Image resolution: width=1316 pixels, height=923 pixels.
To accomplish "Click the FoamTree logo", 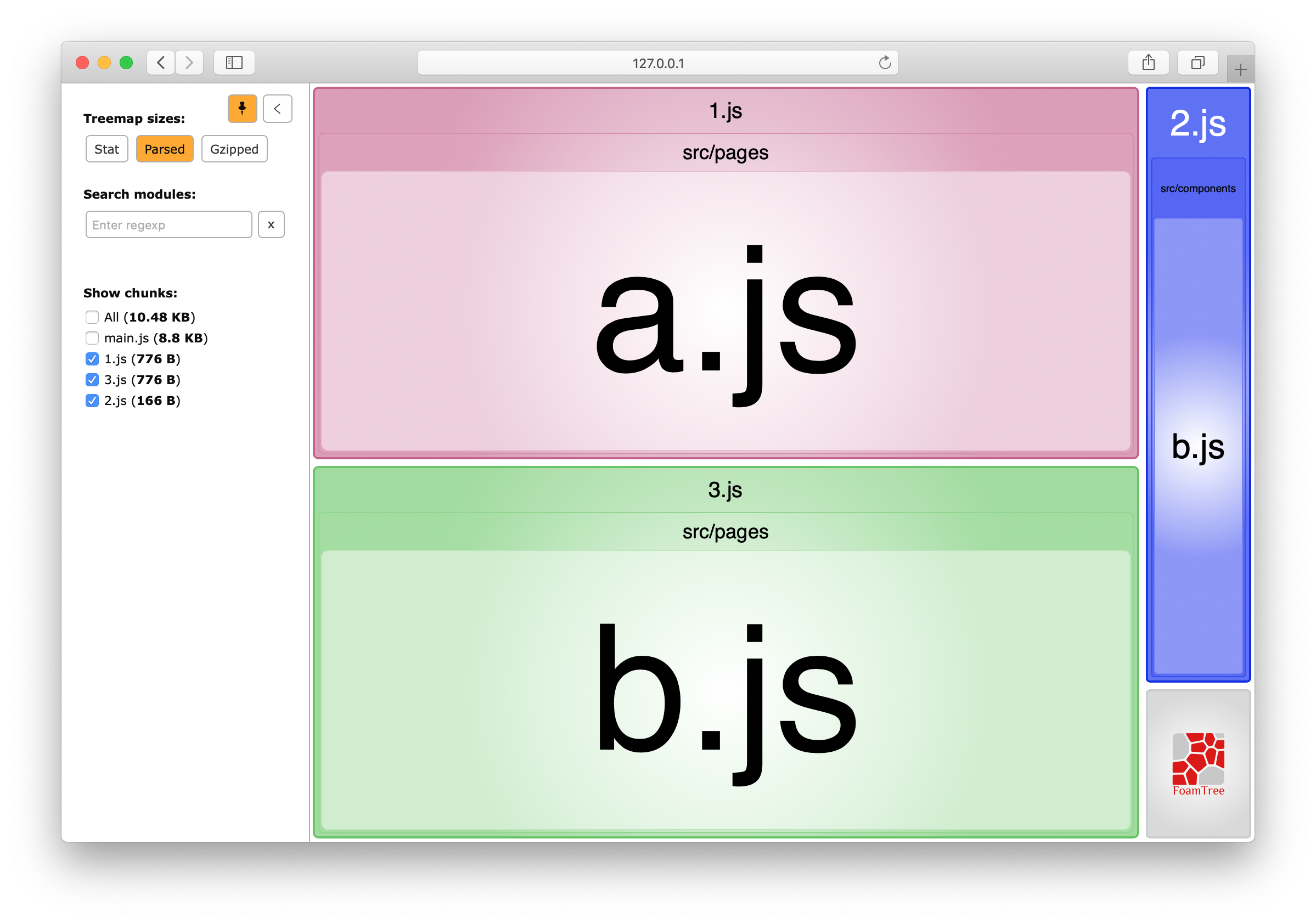I will [x=1198, y=764].
